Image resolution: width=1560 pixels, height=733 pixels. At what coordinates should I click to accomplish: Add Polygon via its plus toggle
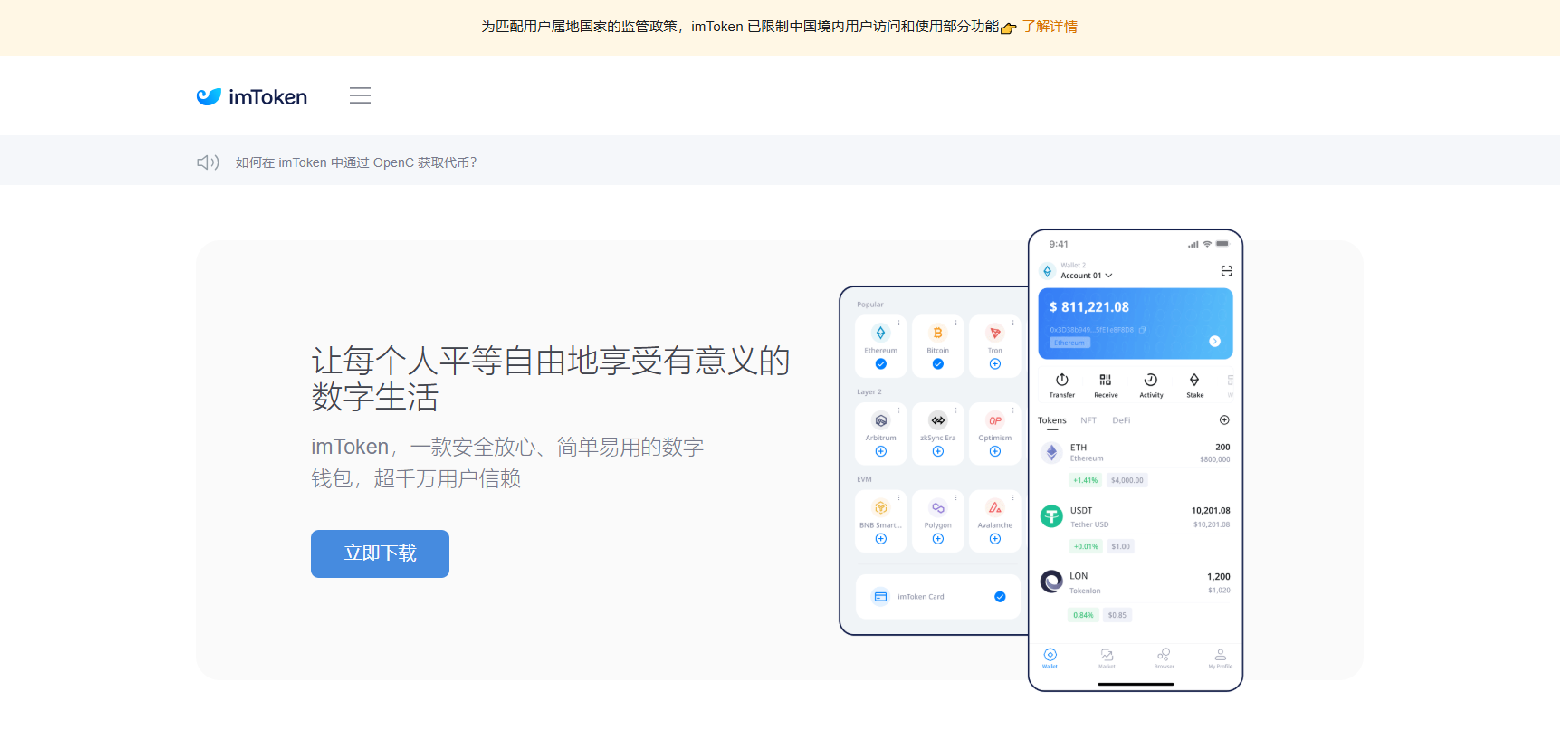[x=938, y=538]
